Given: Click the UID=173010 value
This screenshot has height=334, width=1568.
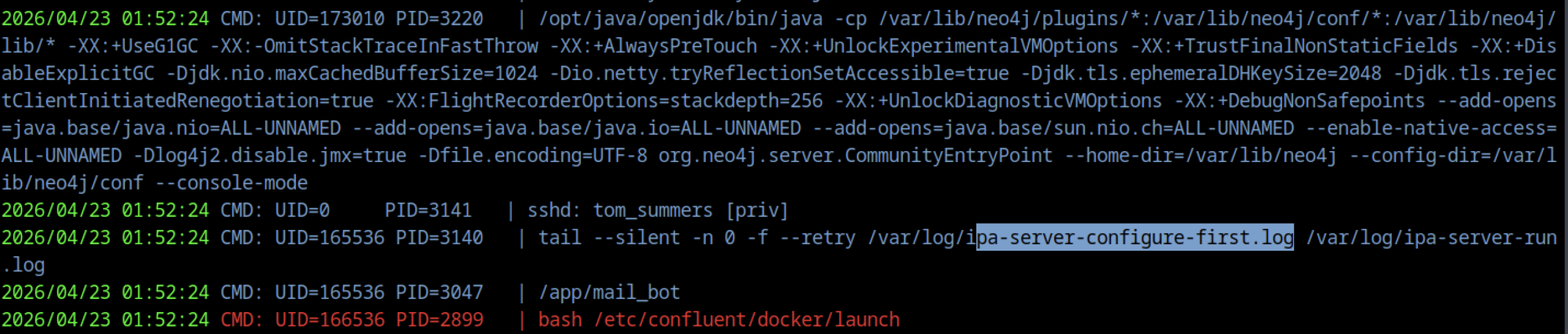Looking at the screenshot, I should tap(330, 18).
